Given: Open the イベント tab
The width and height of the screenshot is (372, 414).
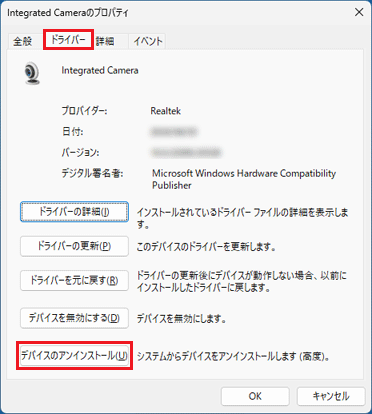Looking at the screenshot, I should (x=148, y=41).
